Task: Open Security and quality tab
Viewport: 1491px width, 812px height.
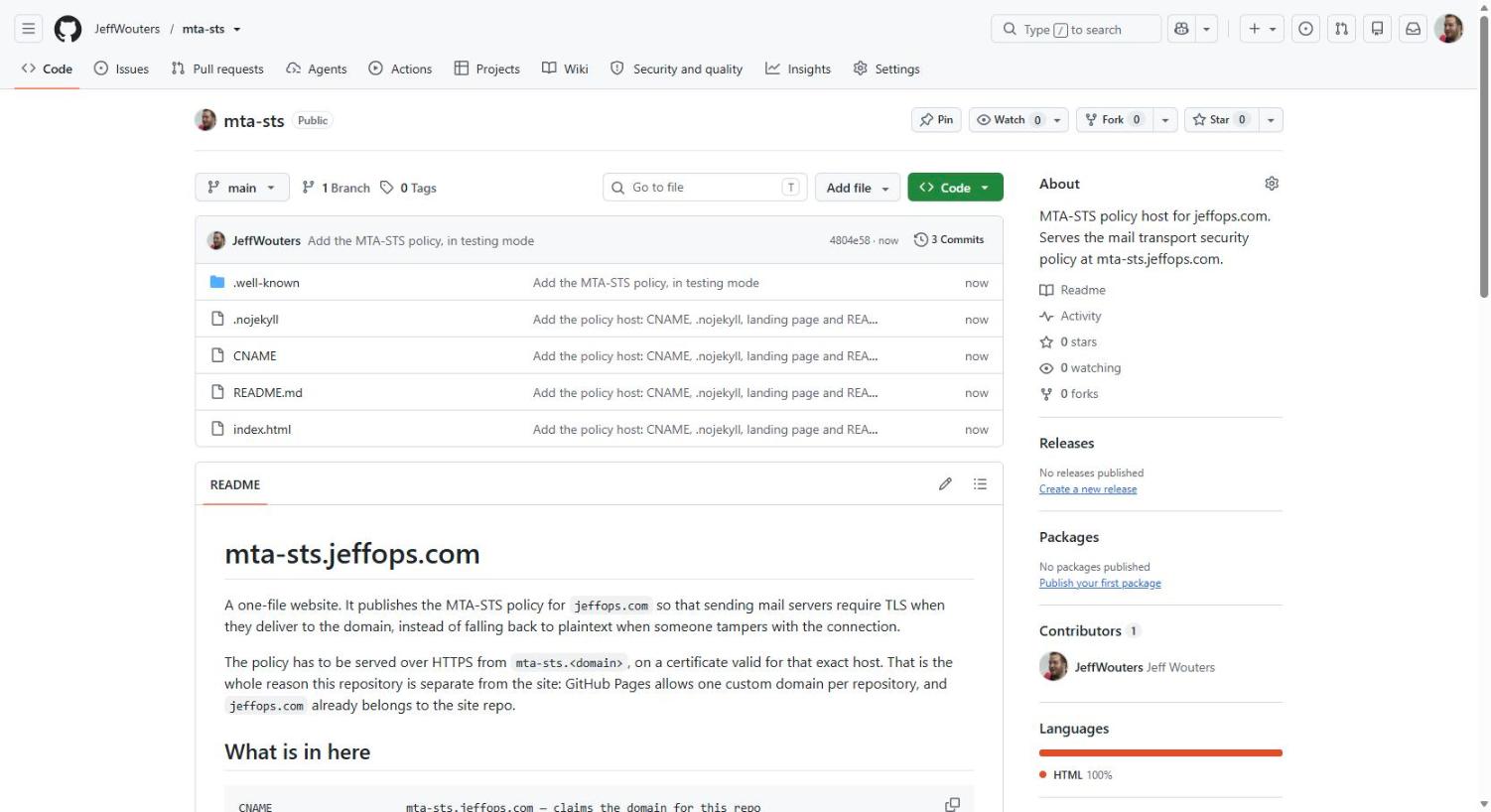Action: [x=676, y=68]
